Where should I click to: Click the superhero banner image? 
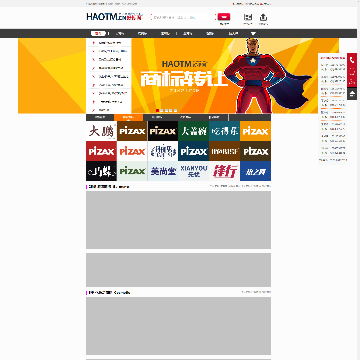pos(235,76)
